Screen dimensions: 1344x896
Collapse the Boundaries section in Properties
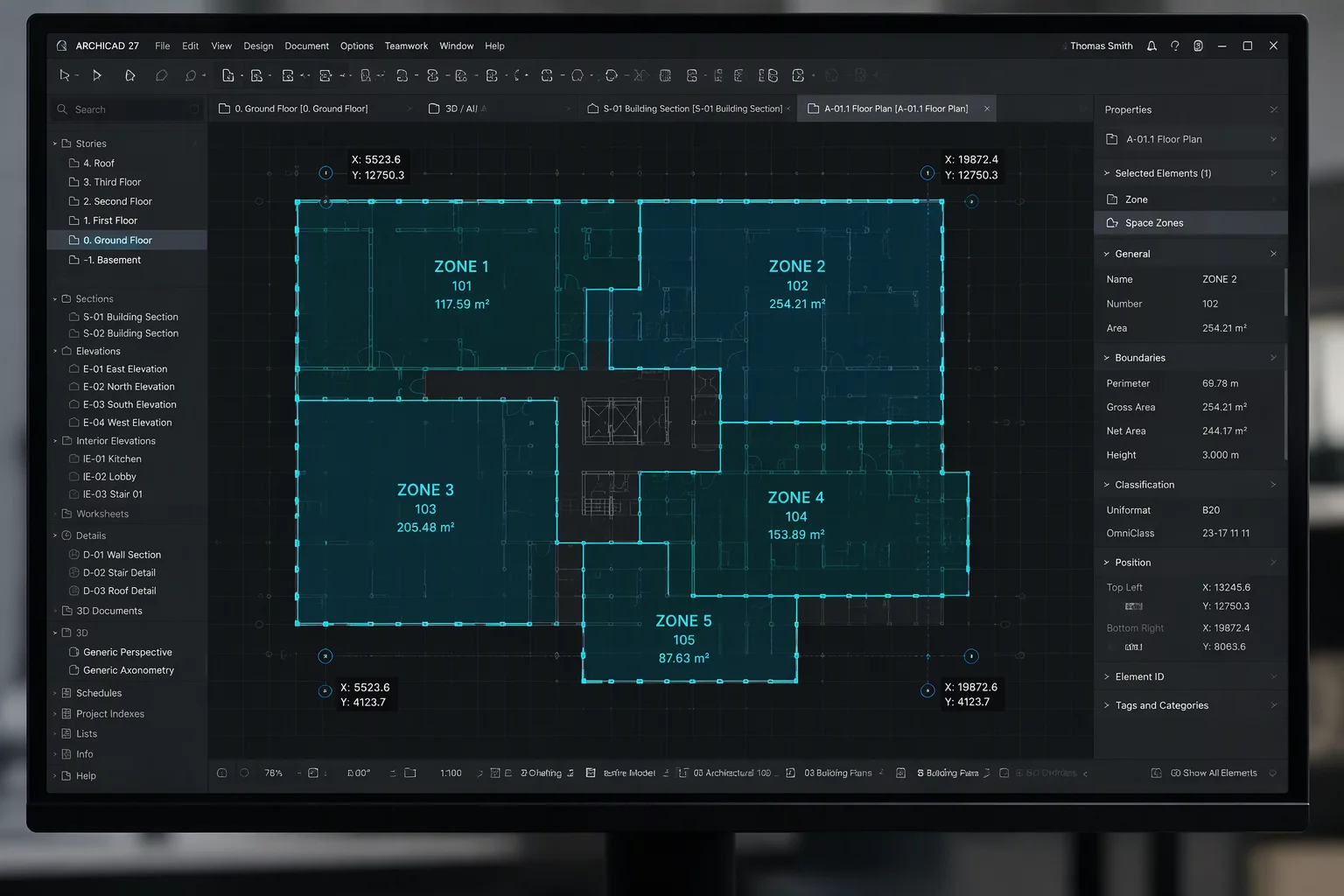point(1107,358)
